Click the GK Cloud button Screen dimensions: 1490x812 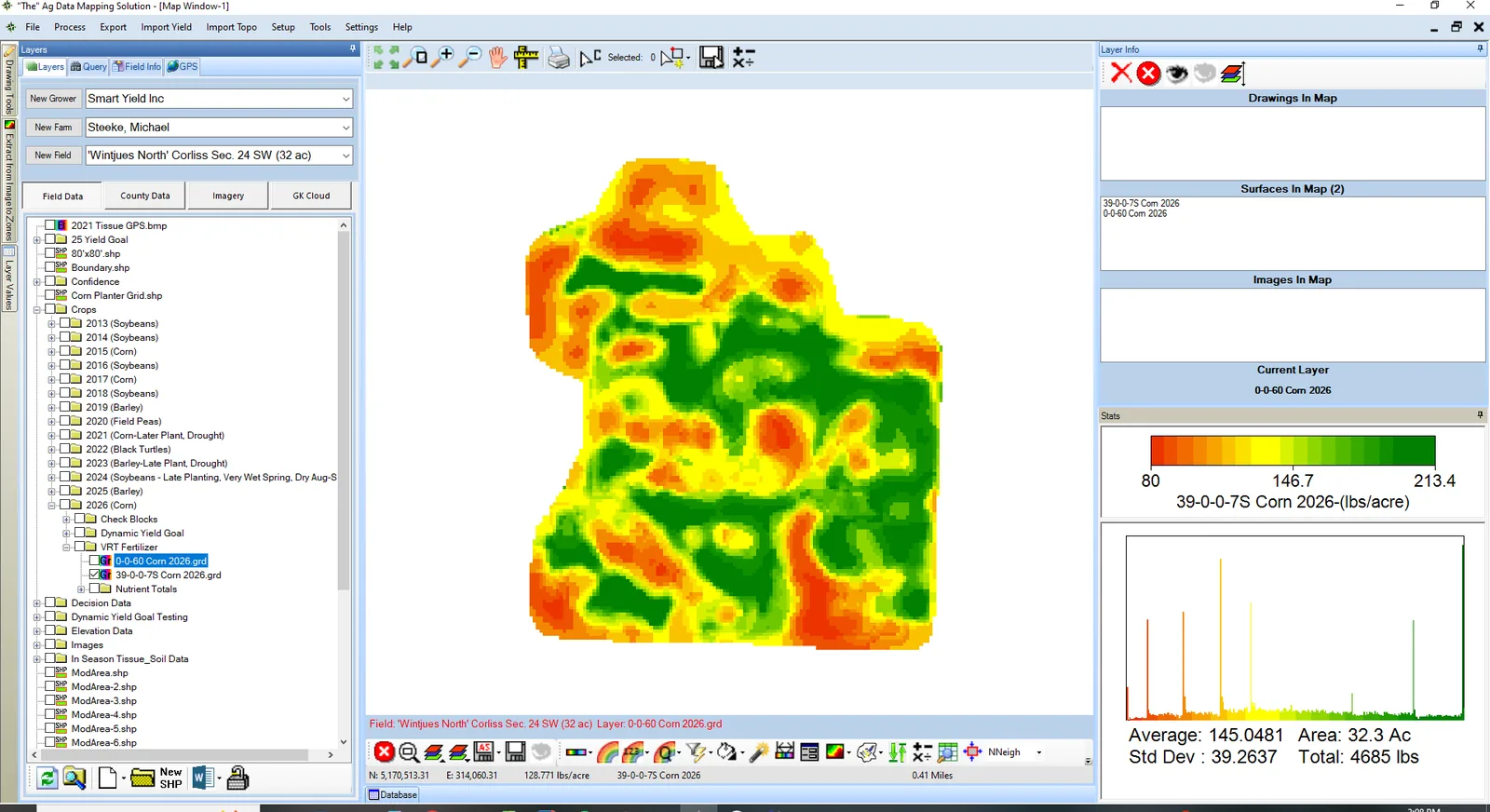(311, 196)
